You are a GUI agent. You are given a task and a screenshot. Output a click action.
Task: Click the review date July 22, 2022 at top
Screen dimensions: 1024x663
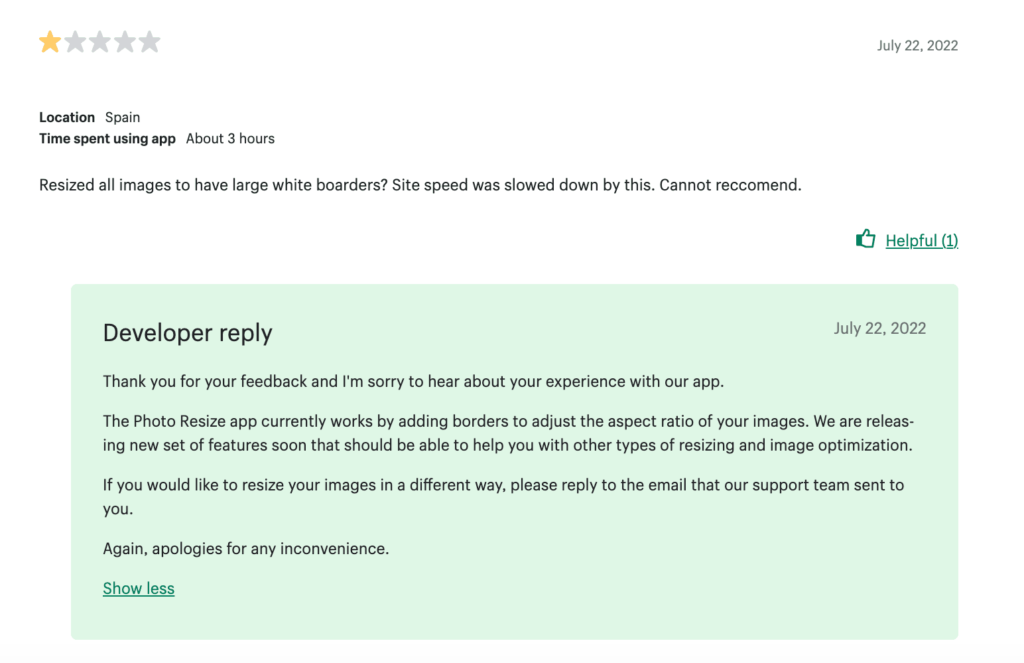point(917,45)
